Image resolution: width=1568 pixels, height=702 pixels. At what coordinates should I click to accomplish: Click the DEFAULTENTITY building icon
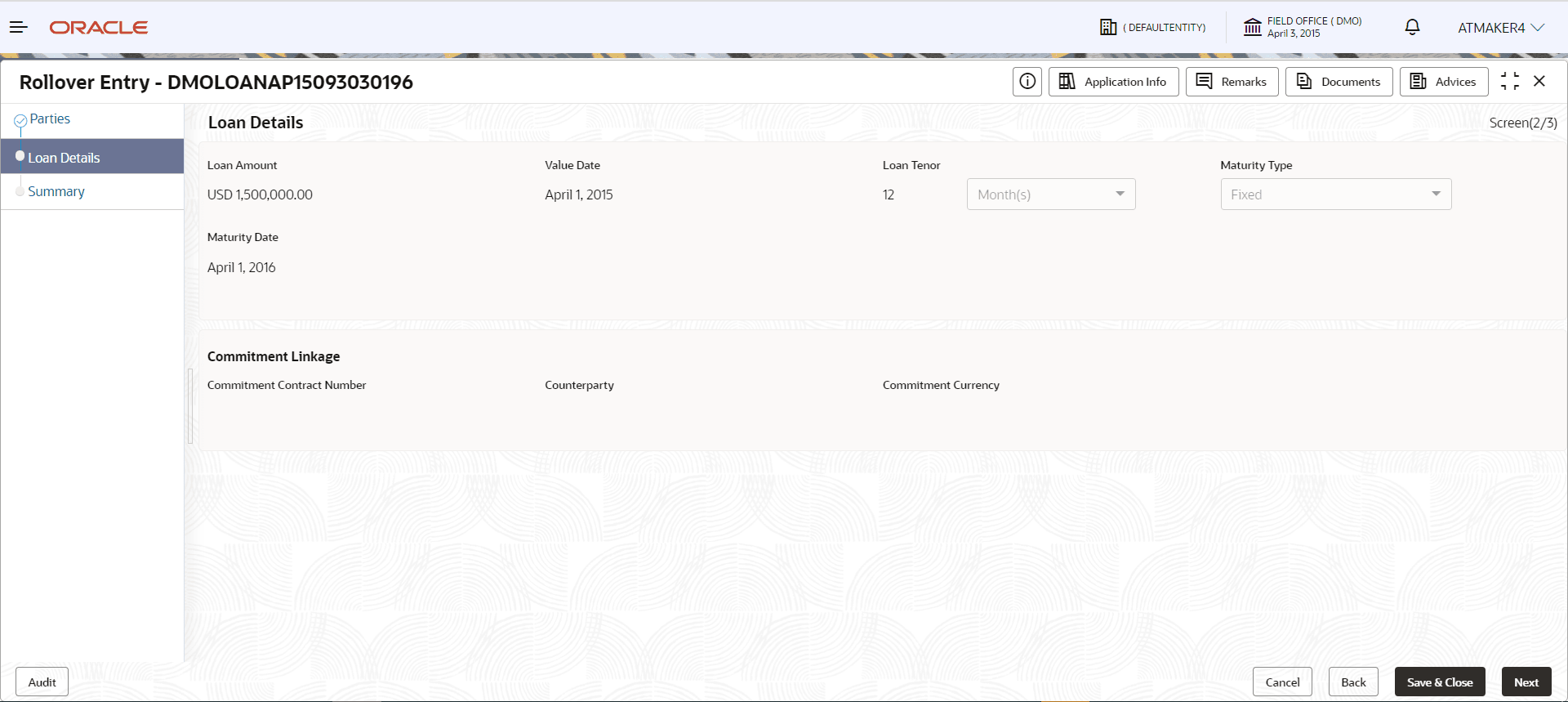[1108, 27]
